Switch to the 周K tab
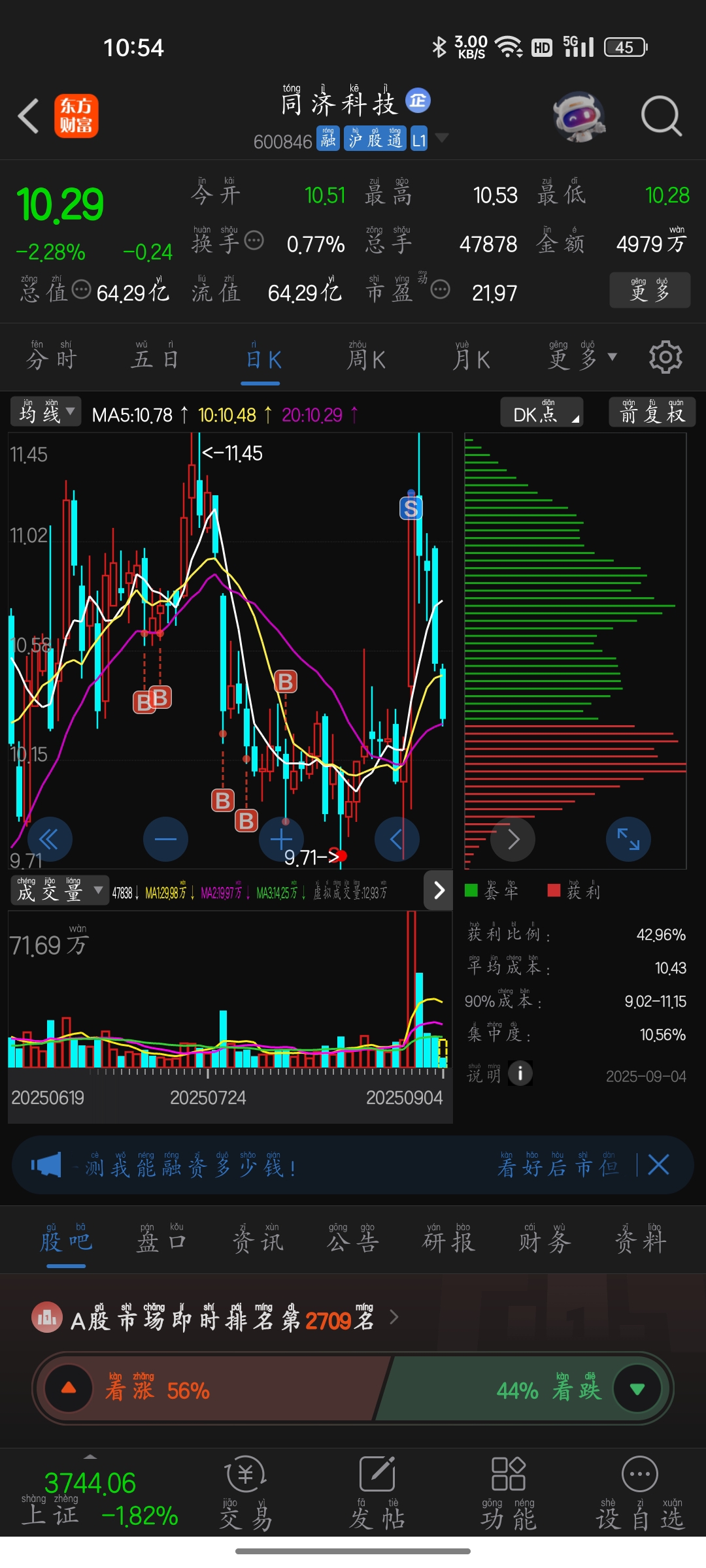Viewport: 706px width, 1568px height. pos(366,358)
